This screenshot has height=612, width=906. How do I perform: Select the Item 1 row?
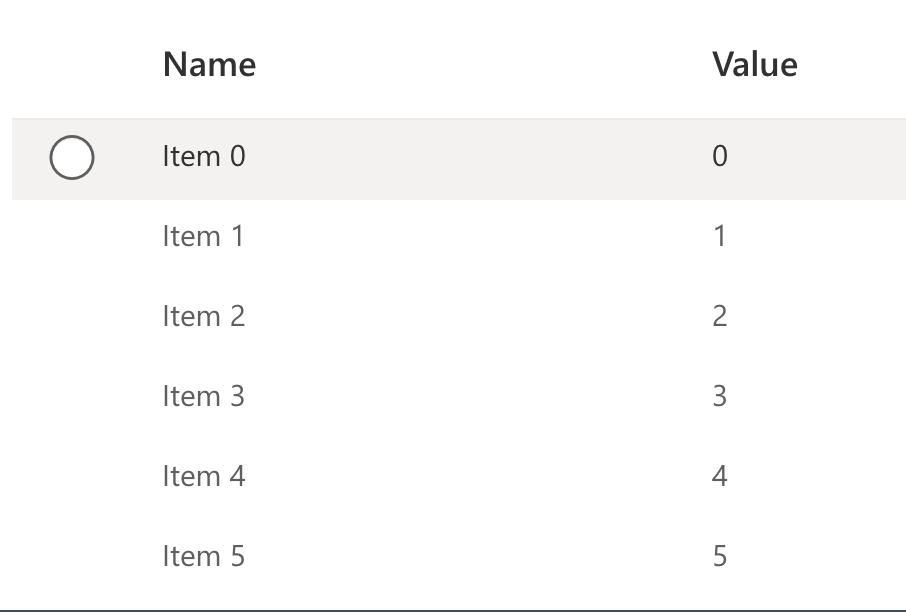450,237
